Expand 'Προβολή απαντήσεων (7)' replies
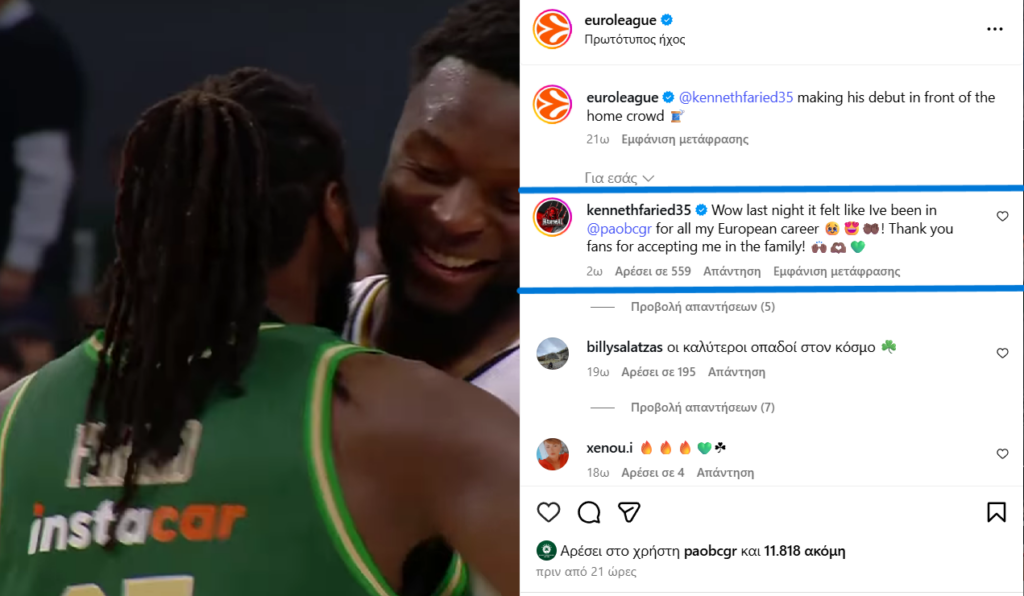Viewport: 1024px width, 596px height. 703,407
